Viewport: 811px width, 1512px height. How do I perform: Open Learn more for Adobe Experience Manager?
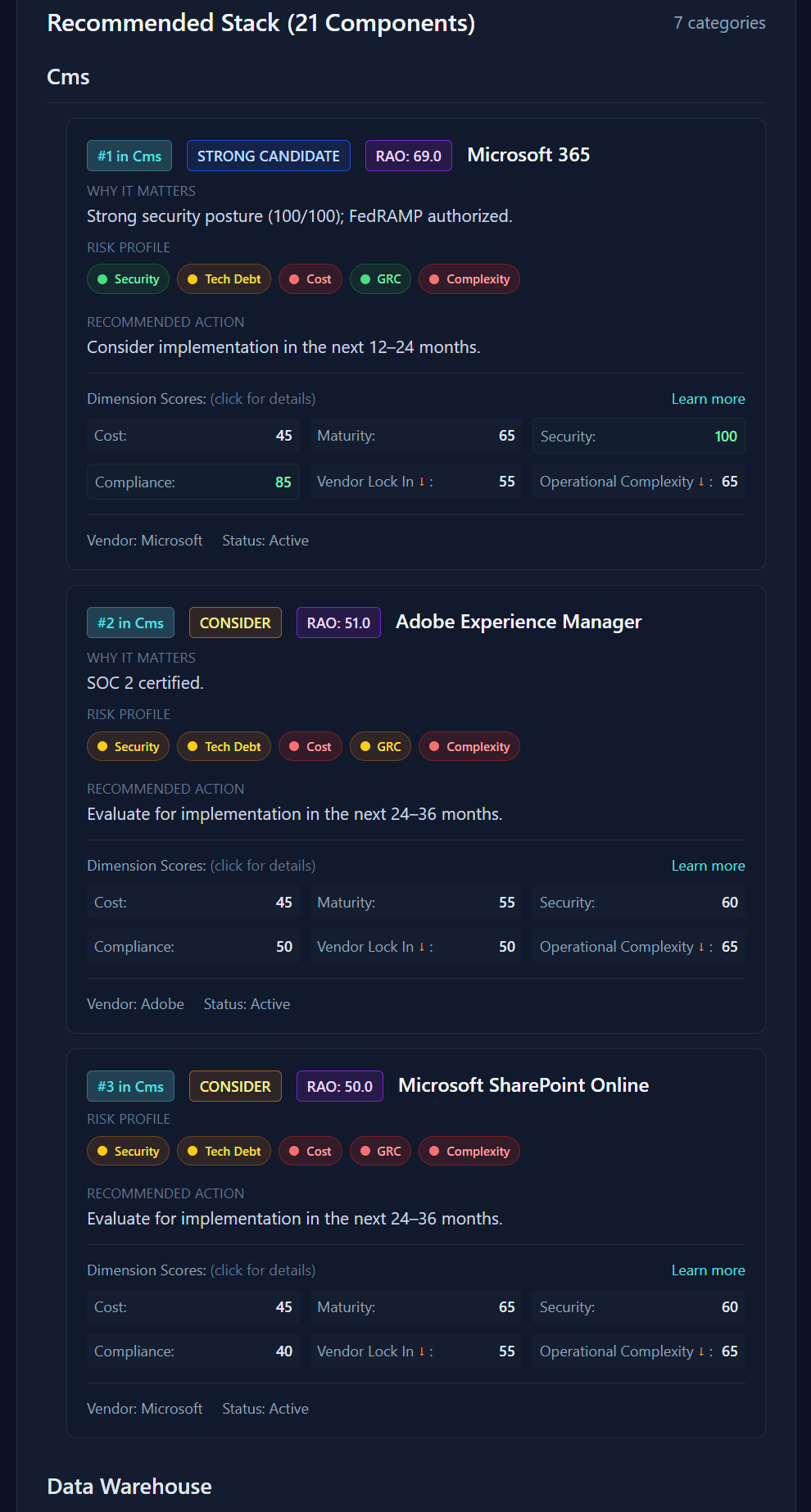pyautogui.click(x=708, y=866)
